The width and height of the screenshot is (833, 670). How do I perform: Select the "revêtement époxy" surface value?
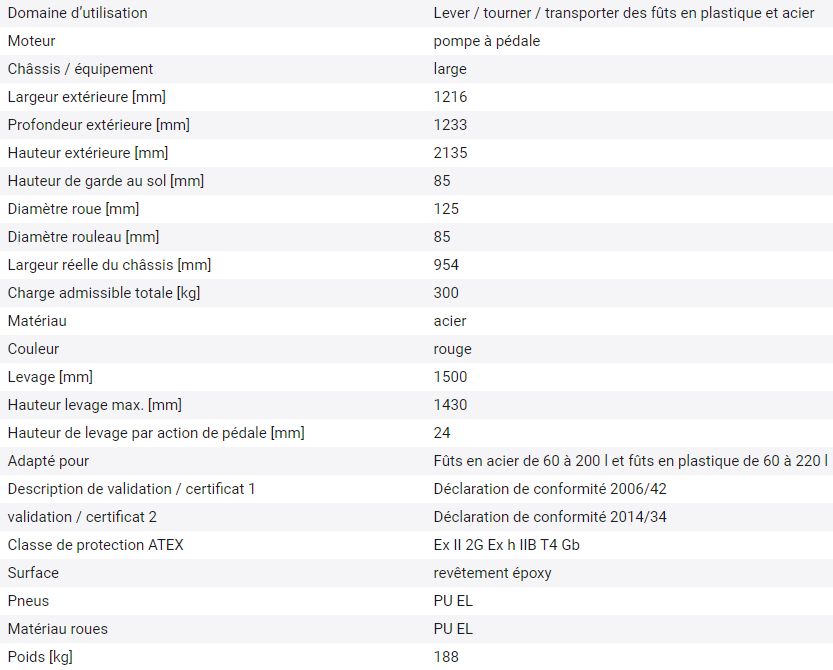click(492, 573)
